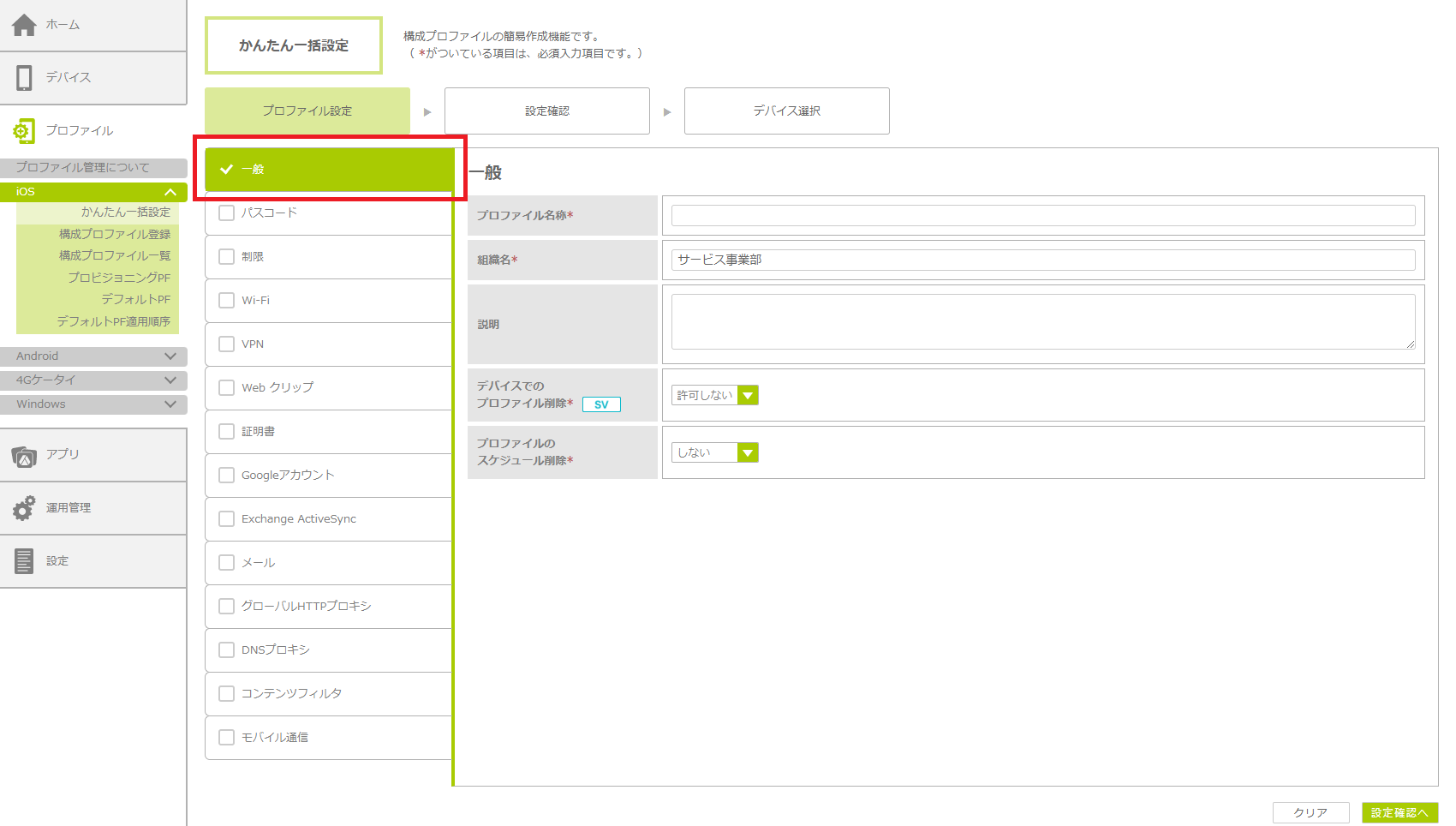Click the checkmark icon on 一般 row
The height and width of the screenshot is (826, 1456).
point(227,170)
